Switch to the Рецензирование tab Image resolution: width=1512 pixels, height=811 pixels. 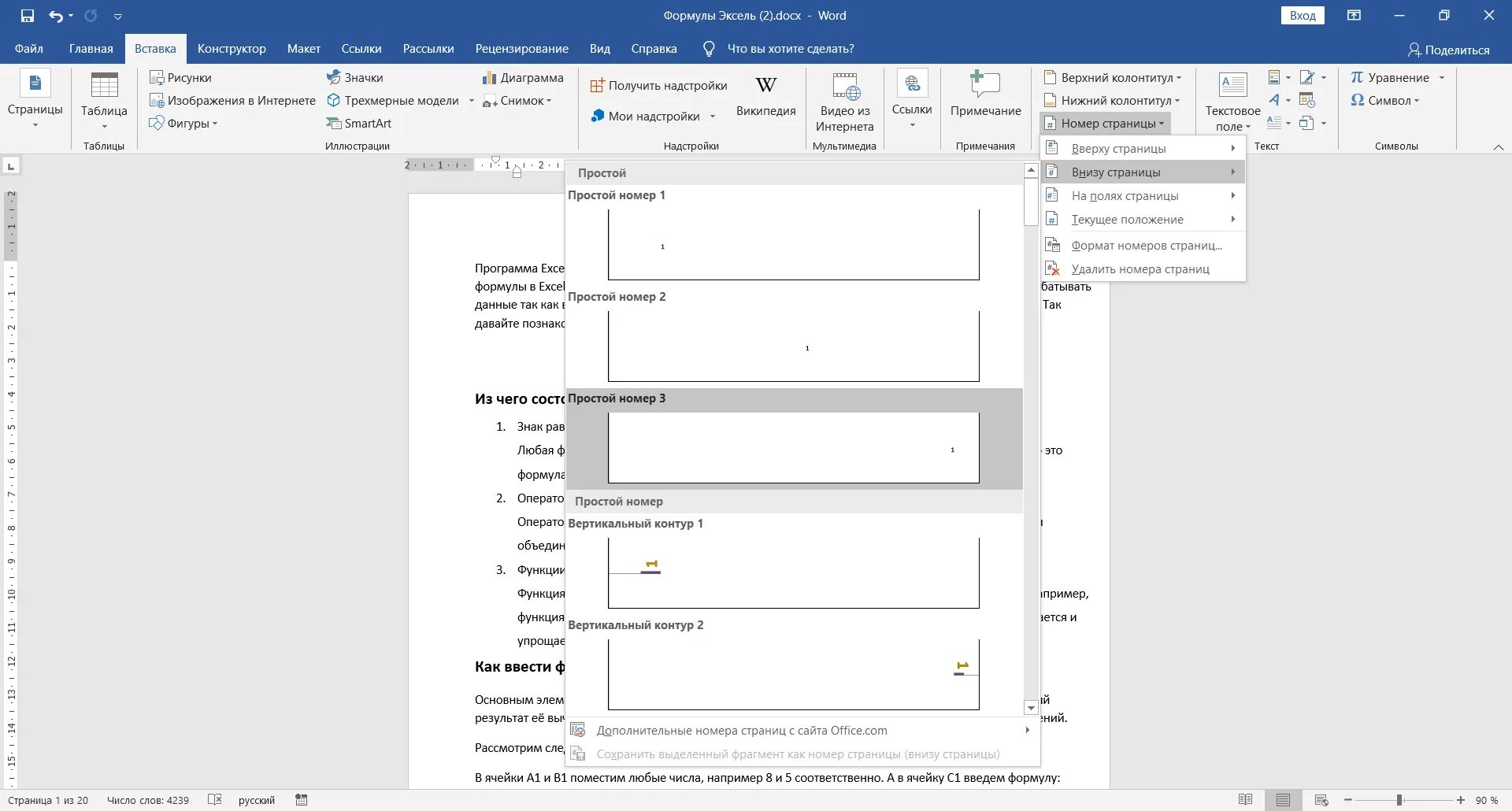coord(521,49)
